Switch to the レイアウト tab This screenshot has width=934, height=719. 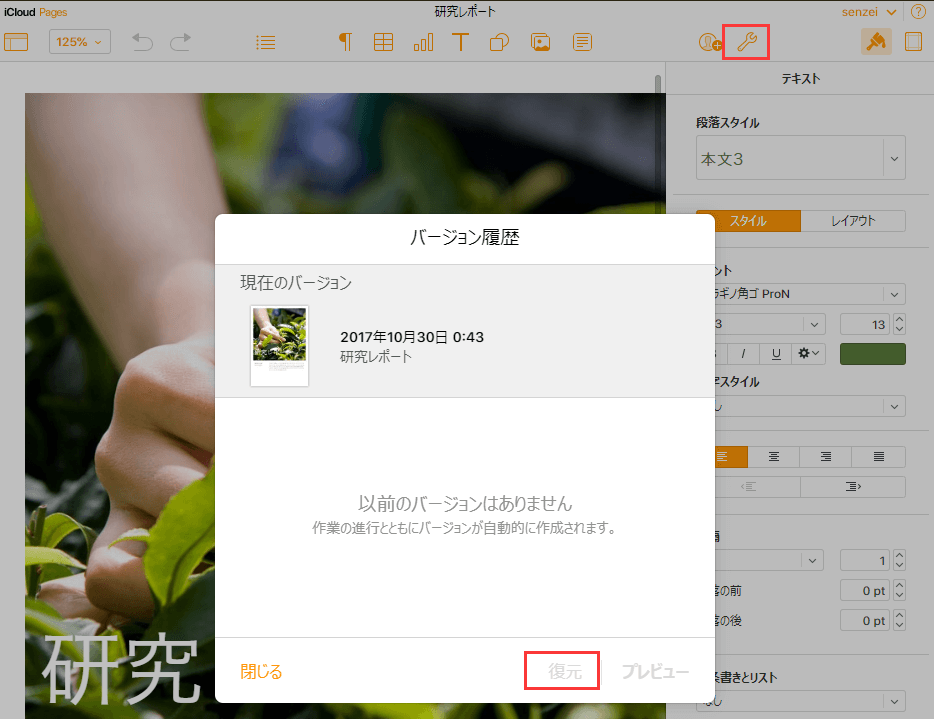coord(854,220)
